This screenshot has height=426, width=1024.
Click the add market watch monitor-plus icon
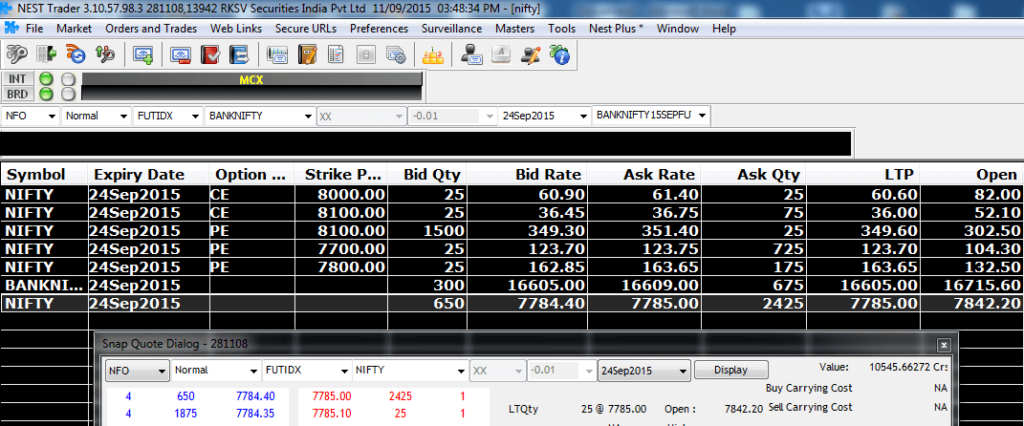coord(144,54)
